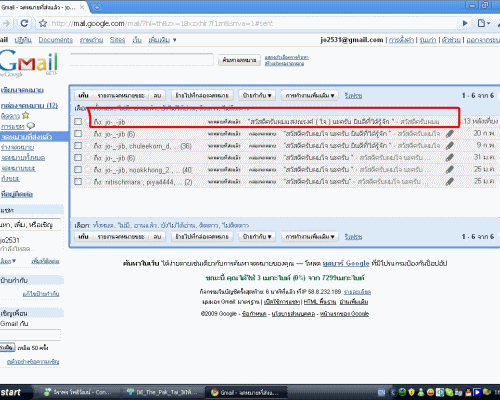The image size is (500, 400).
Task: Click the Gmail Chrome taskbar button
Action: (x=246, y=392)
